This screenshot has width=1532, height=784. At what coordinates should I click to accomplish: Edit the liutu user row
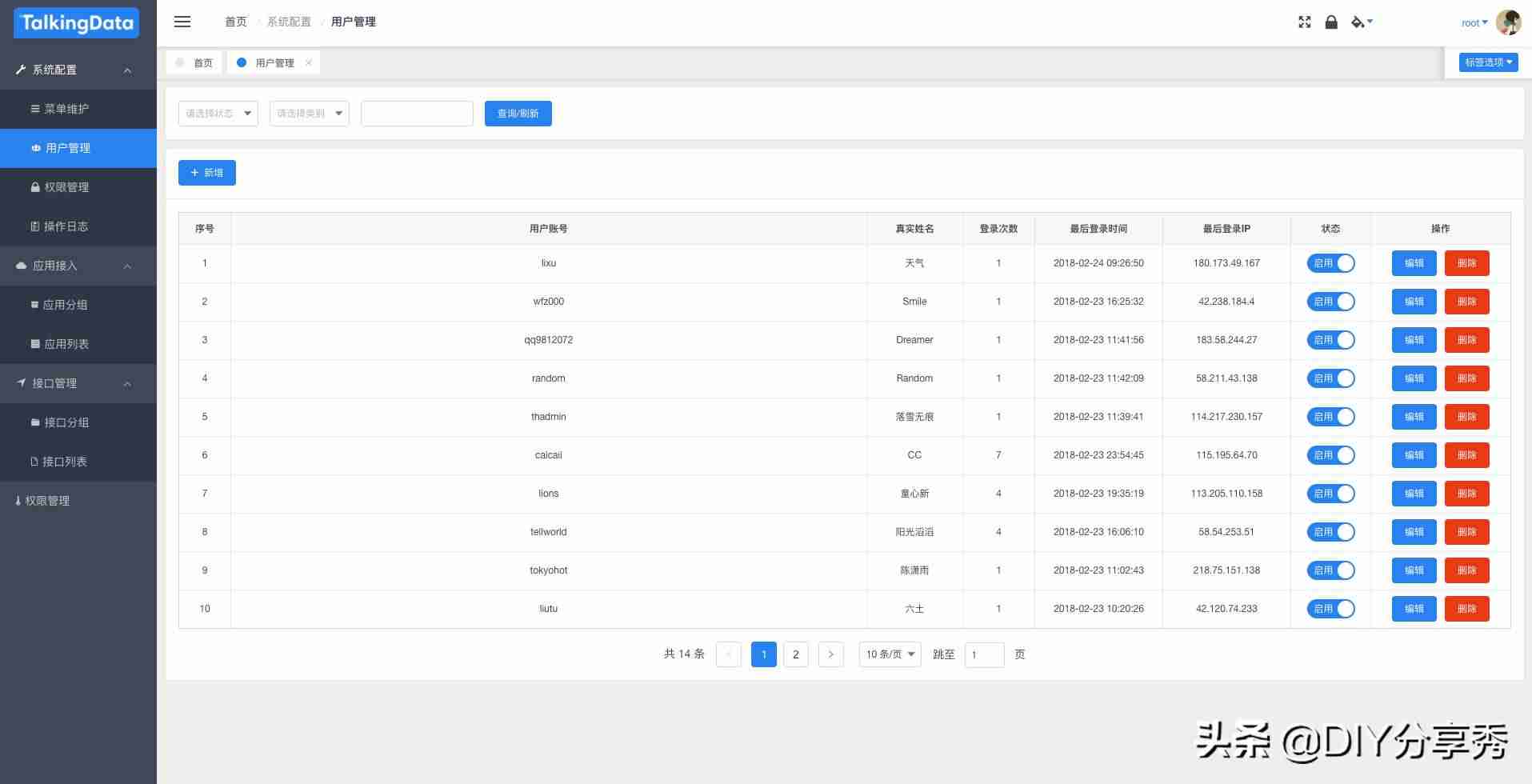(x=1414, y=609)
